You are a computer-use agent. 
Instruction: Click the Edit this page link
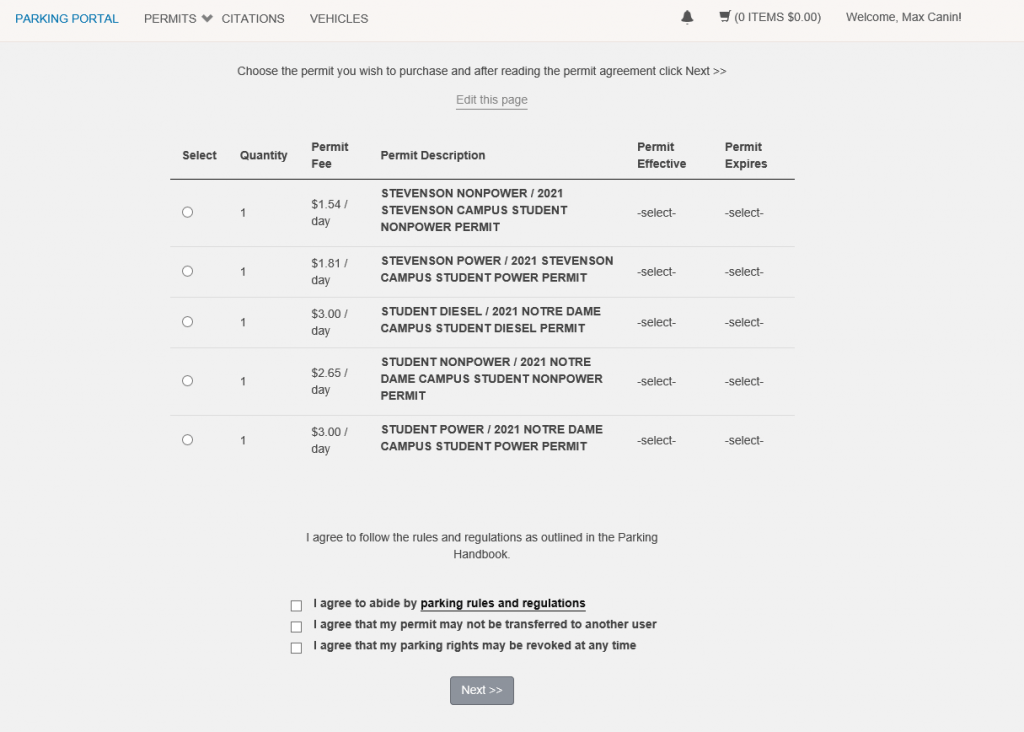click(492, 100)
